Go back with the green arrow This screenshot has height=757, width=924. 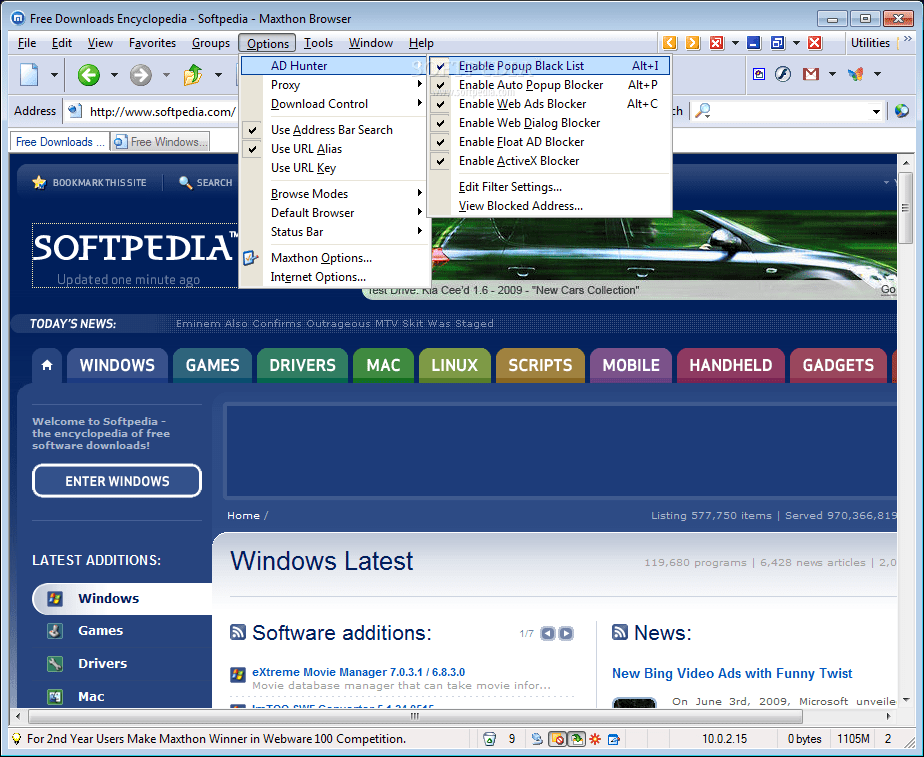coord(89,75)
